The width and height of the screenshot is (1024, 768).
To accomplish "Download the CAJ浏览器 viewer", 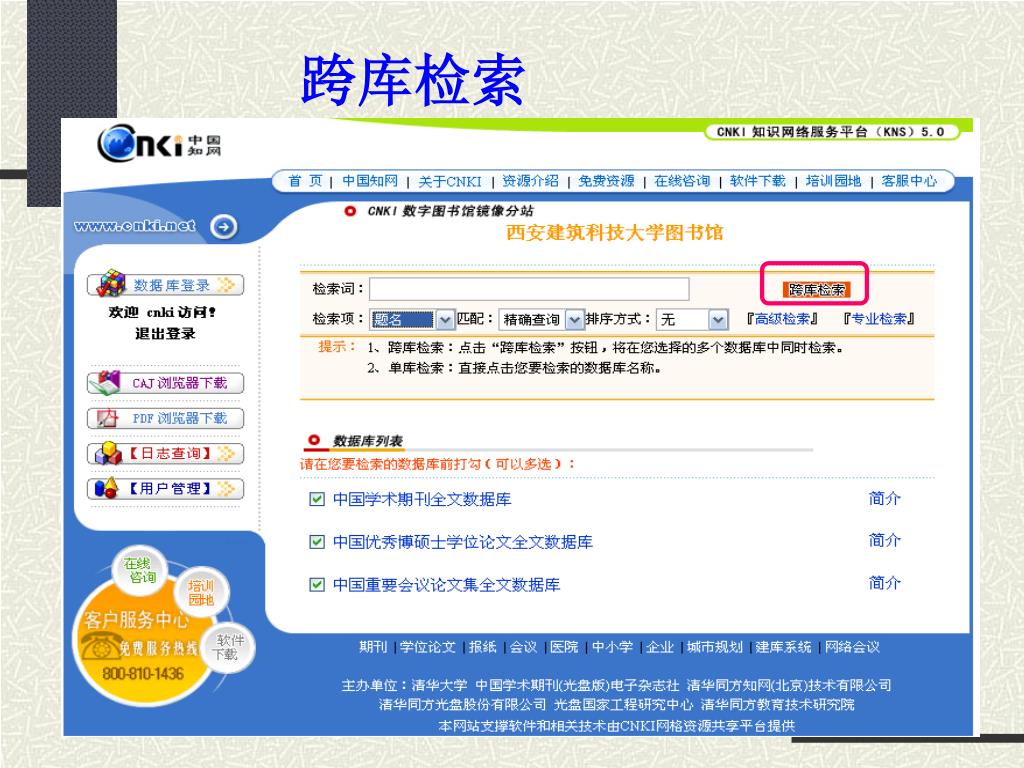I will (165, 383).
